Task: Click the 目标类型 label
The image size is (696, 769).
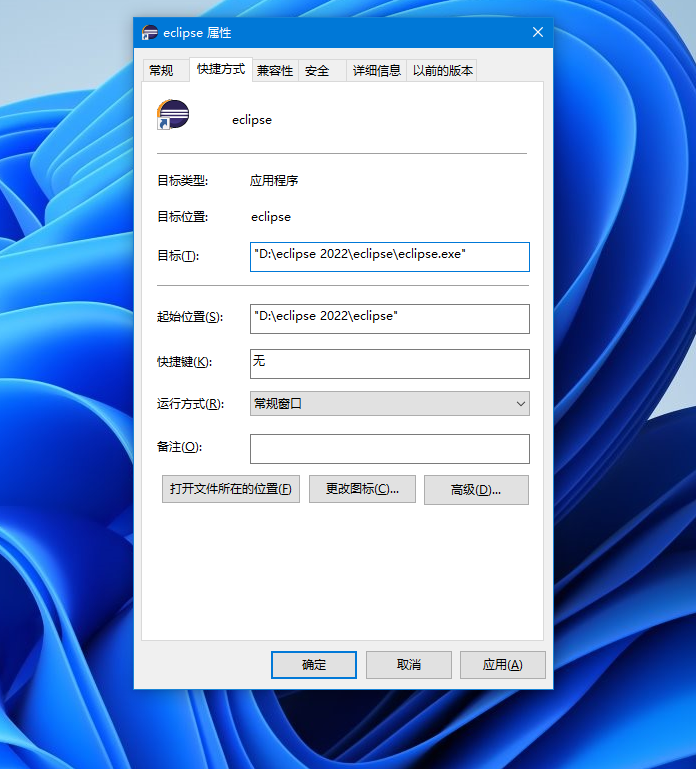Action: [x=182, y=181]
